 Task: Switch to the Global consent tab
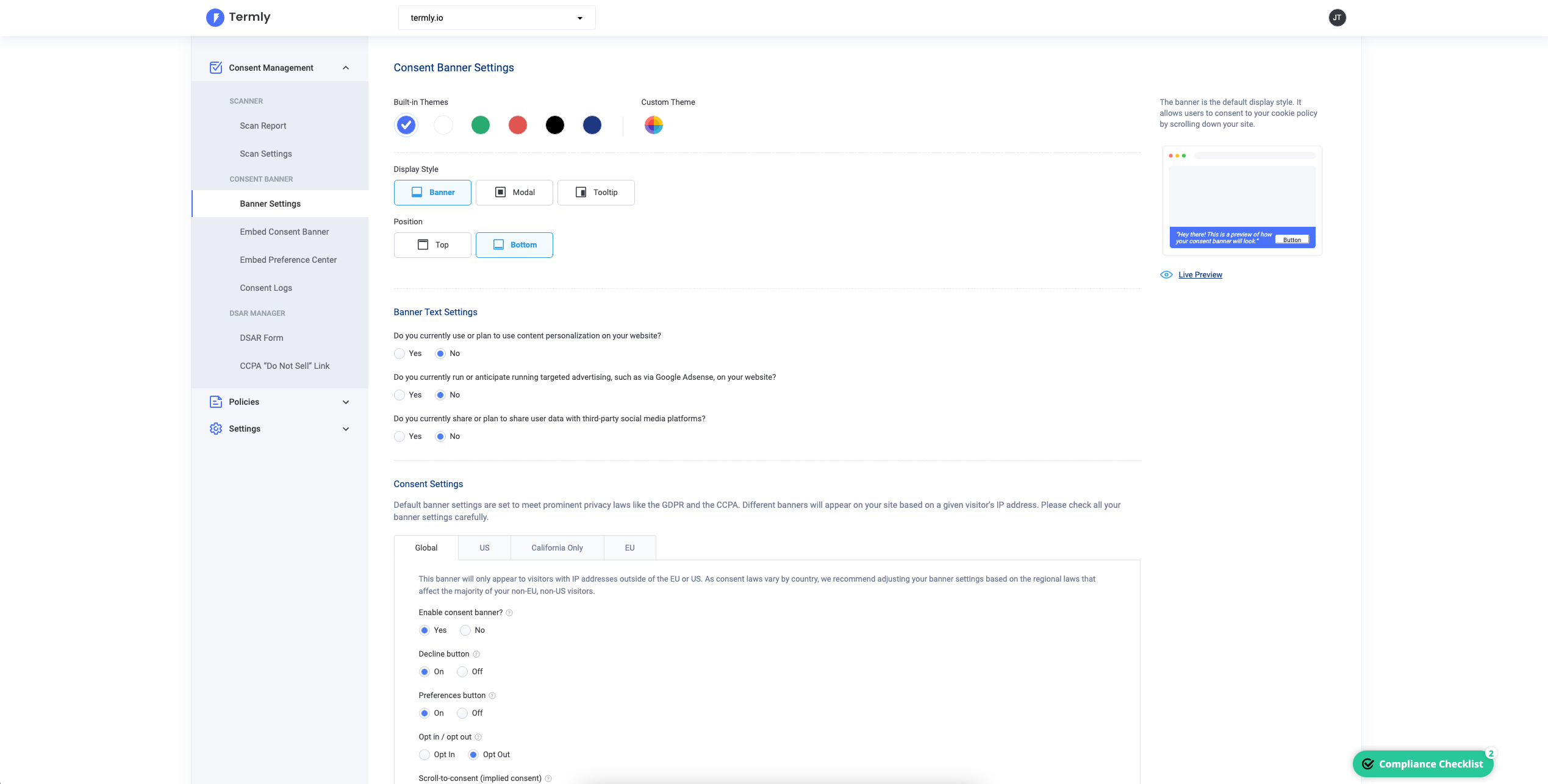pos(426,548)
